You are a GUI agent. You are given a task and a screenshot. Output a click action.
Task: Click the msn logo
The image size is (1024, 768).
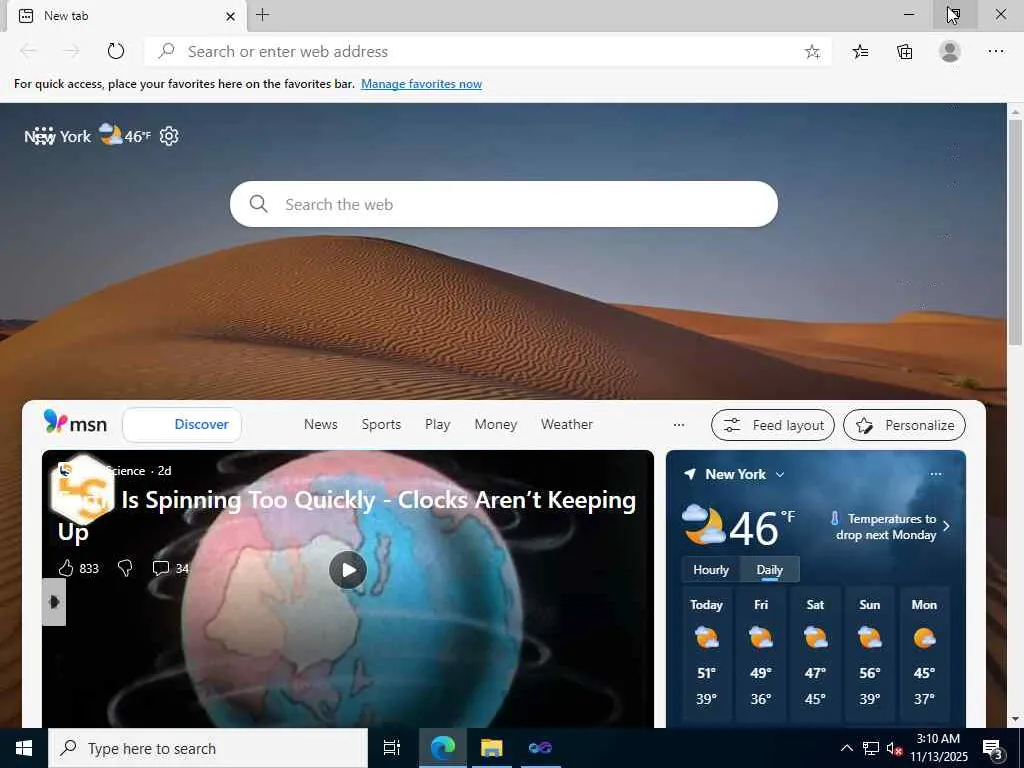[75, 423]
